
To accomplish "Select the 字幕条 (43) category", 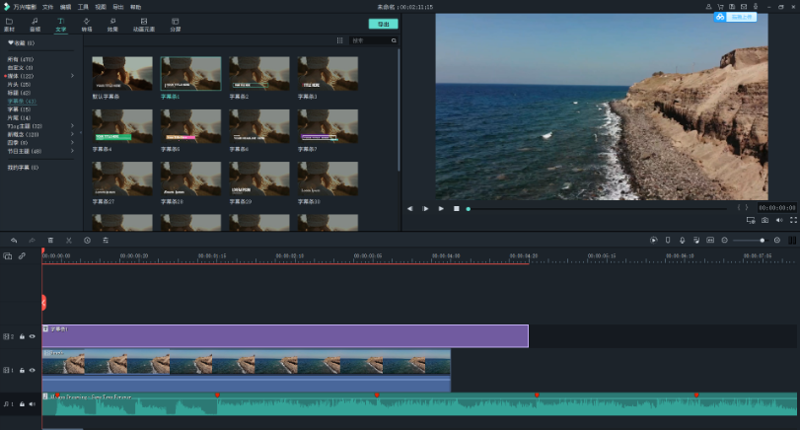I will [21, 101].
